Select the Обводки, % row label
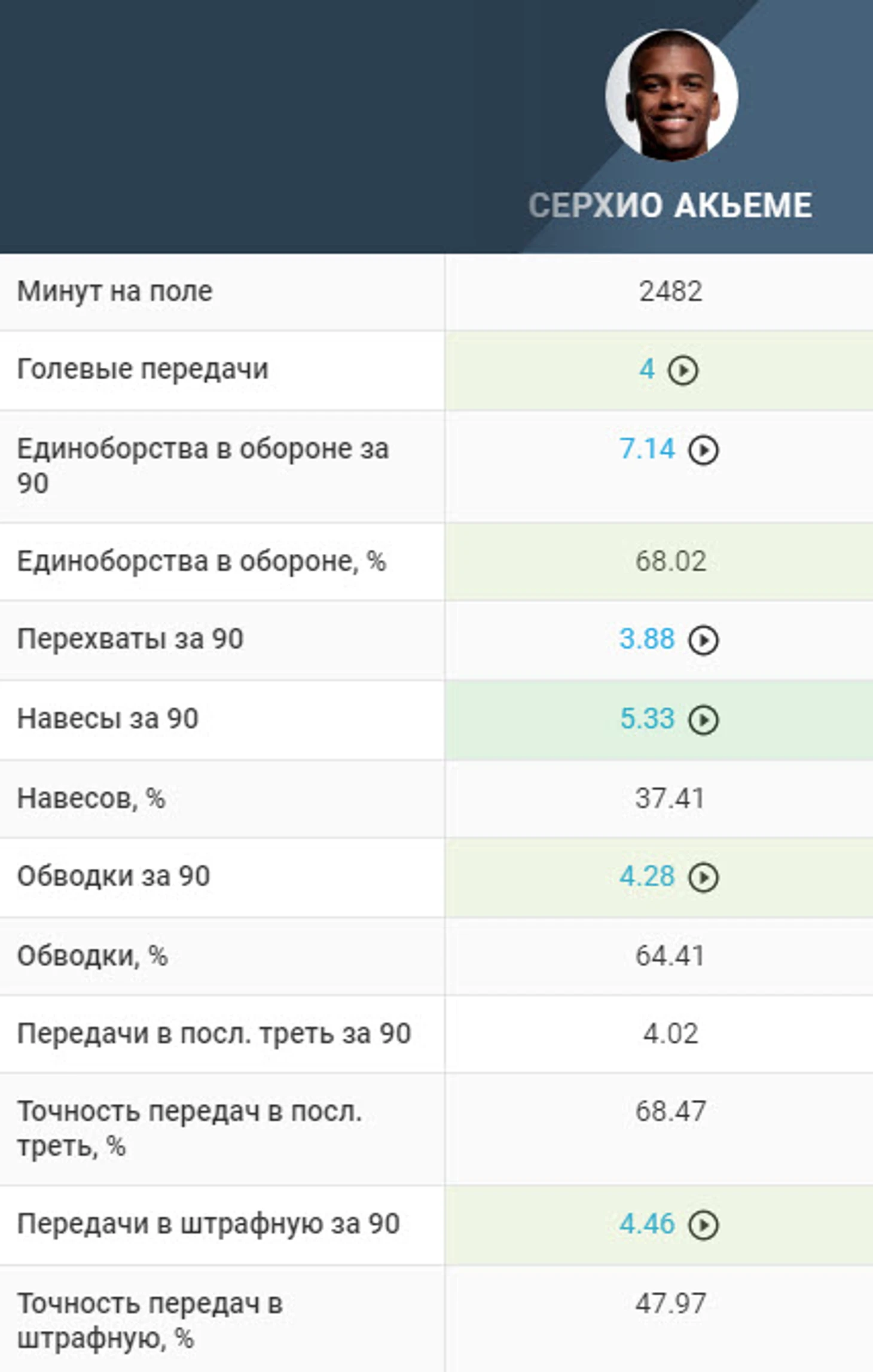 pyautogui.click(x=92, y=956)
